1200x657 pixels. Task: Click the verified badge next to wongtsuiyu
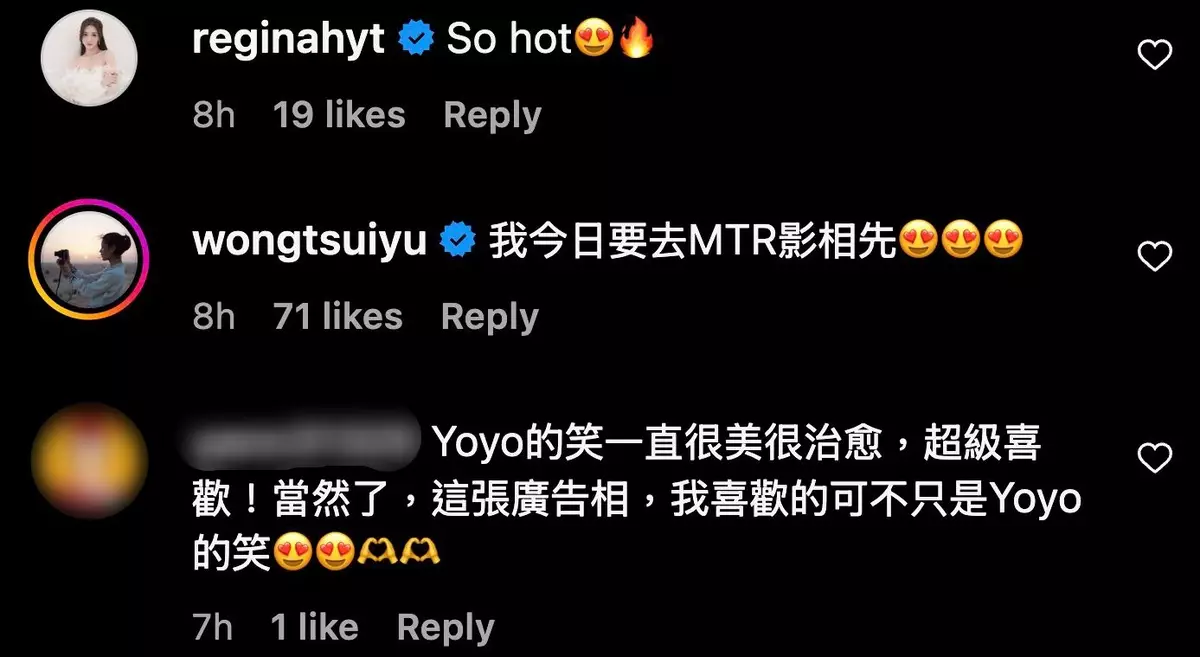[458, 241]
